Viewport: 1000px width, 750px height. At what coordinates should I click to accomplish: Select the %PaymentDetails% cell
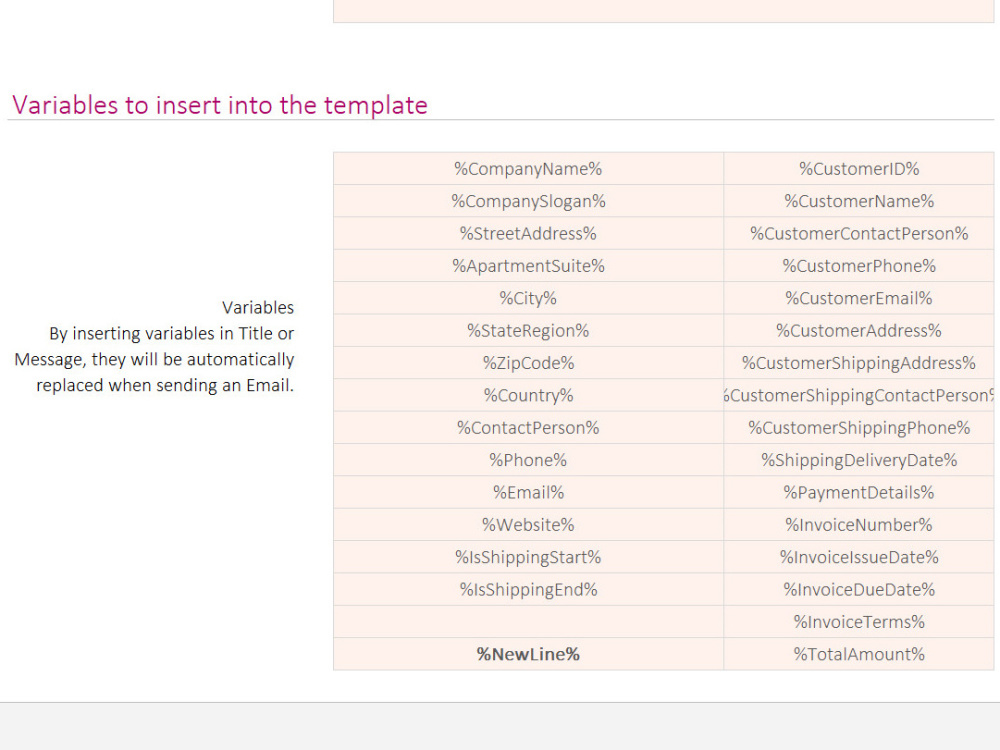point(859,492)
